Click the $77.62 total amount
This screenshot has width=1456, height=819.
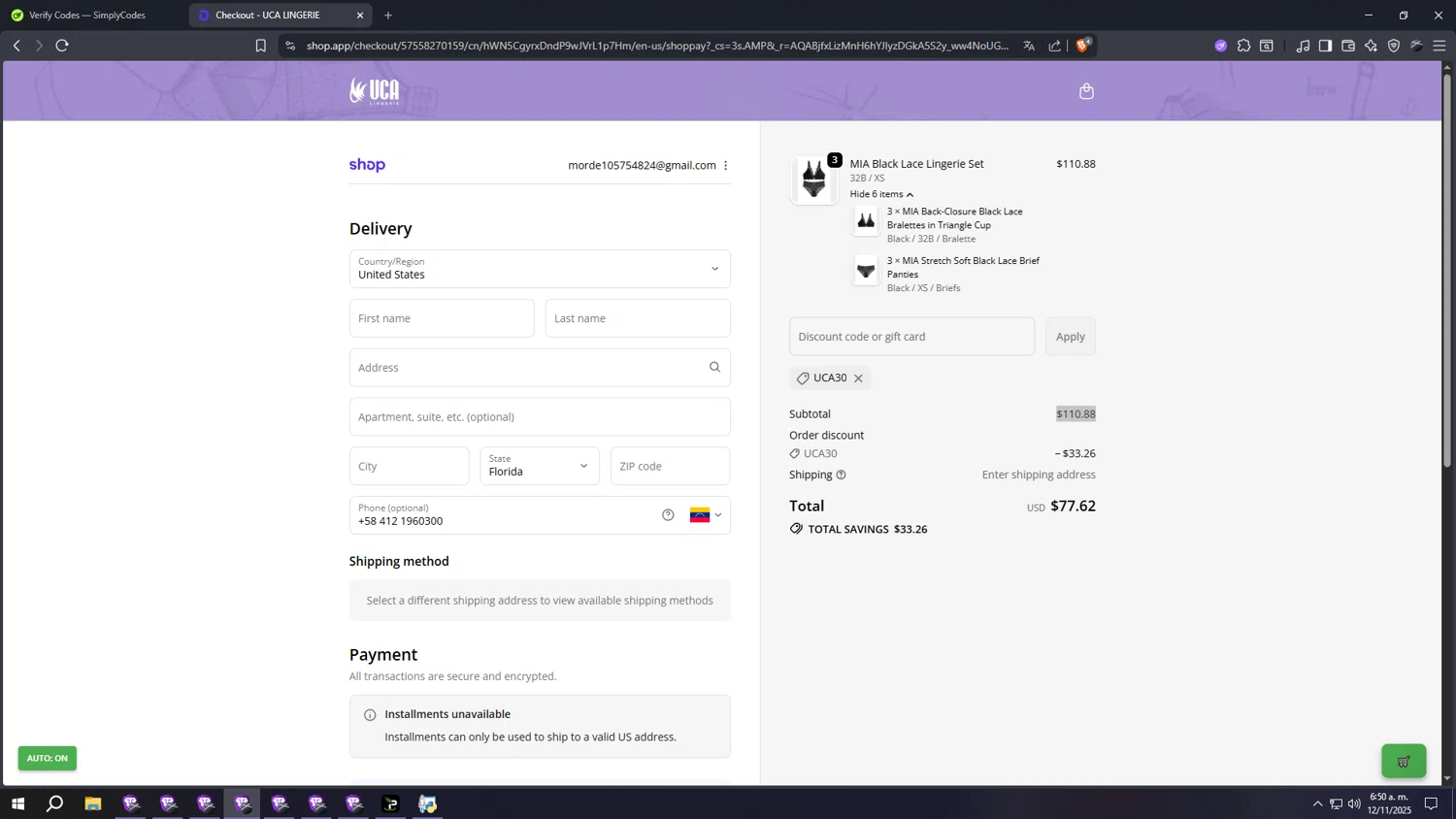(1073, 506)
